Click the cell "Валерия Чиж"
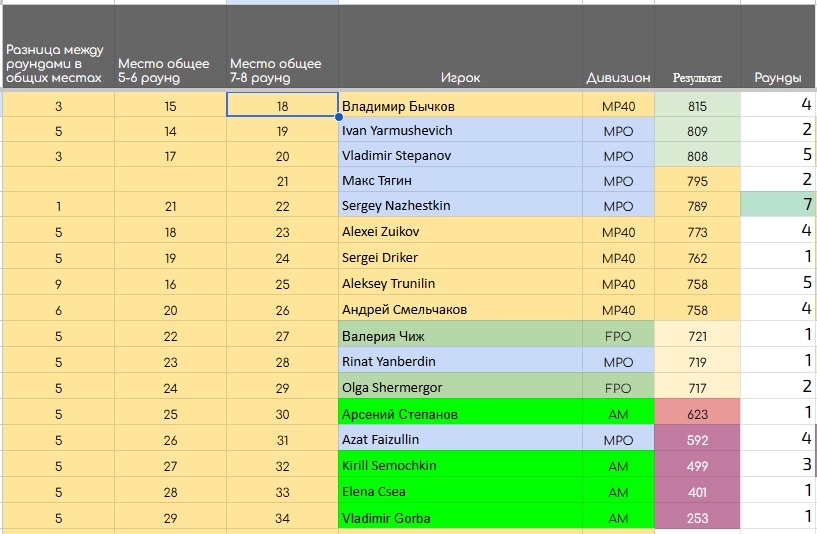This screenshot has height=534, width=817. [x=460, y=334]
